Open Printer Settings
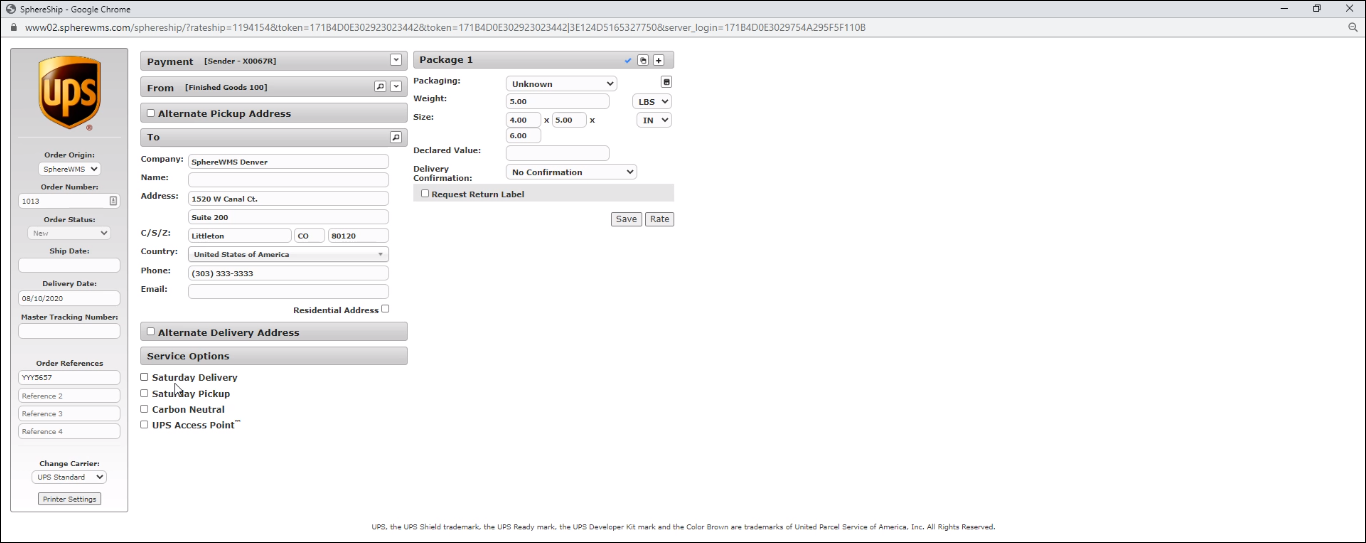This screenshot has height=543, width=1366. point(69,499)
